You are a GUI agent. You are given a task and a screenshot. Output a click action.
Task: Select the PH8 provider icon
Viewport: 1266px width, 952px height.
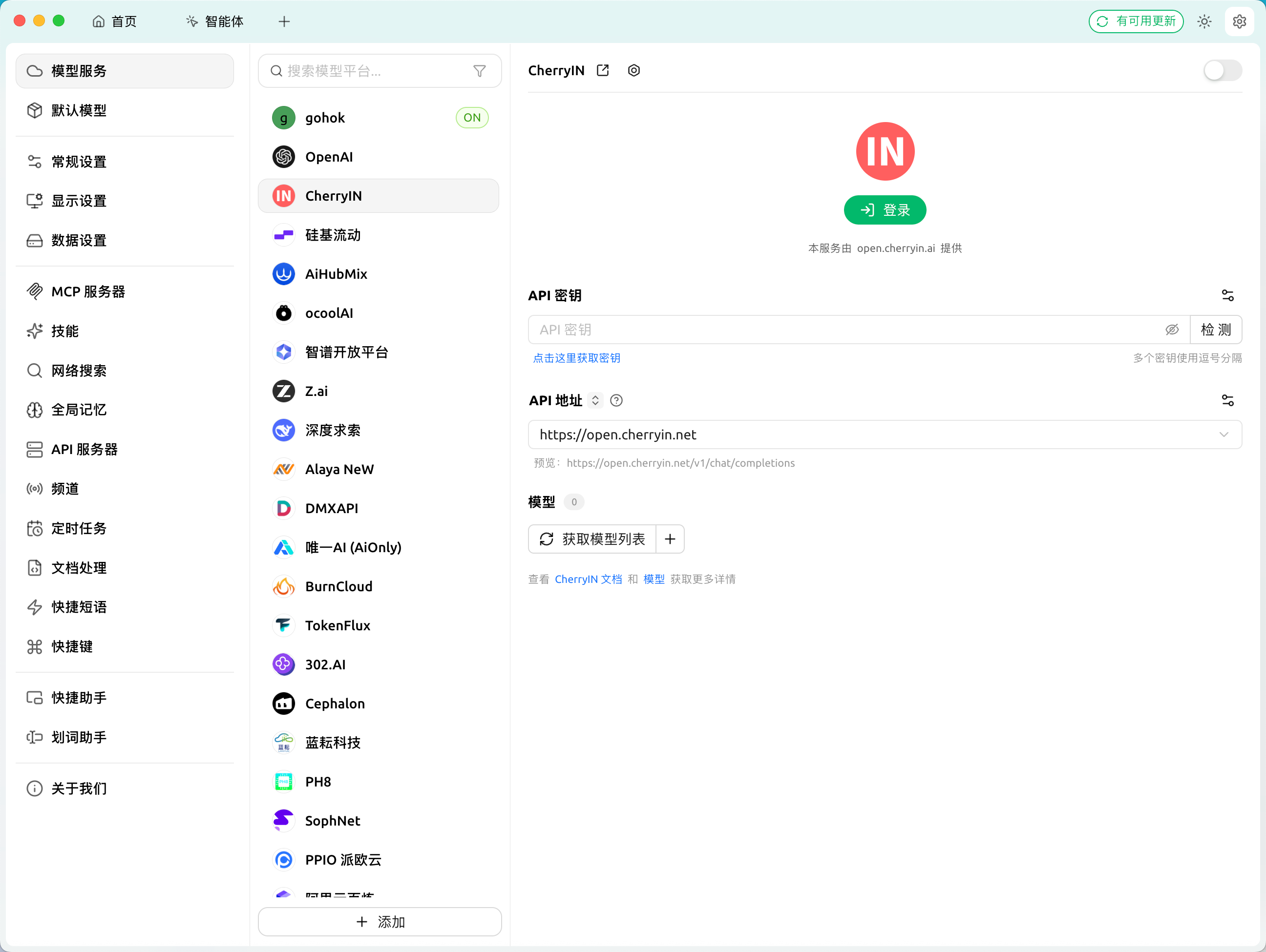point(283,782)
